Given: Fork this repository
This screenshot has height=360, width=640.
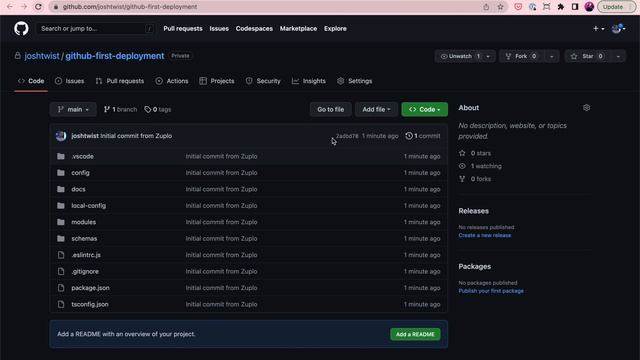Looking at the screenshot, I should coord(521,56).
